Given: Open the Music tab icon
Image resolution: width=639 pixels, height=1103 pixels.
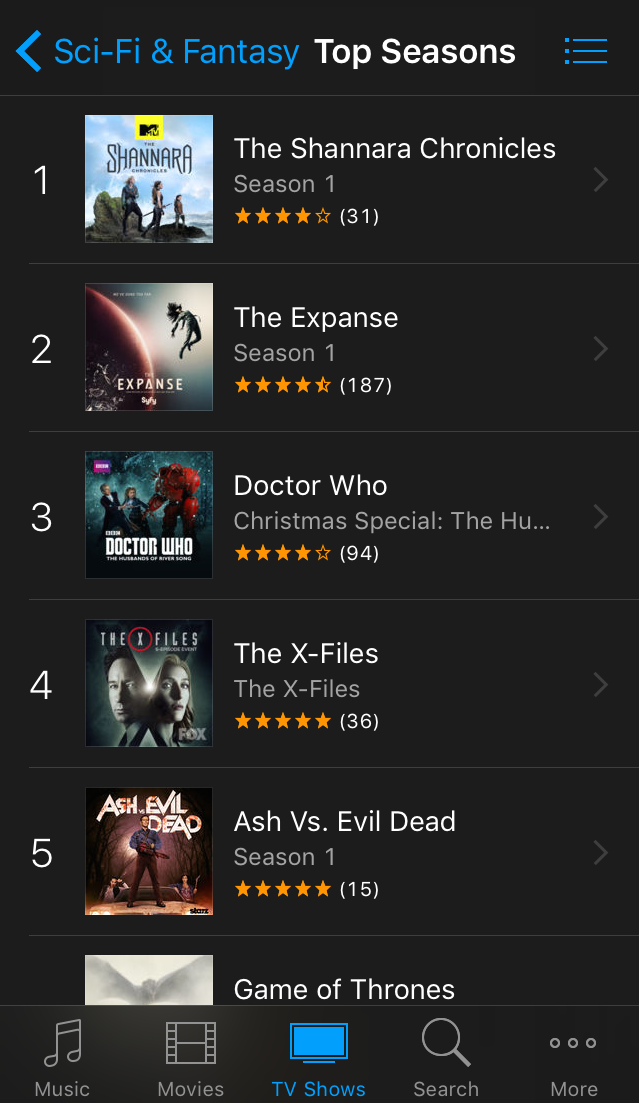Looking at the screenshot, I should [63, 1043].
